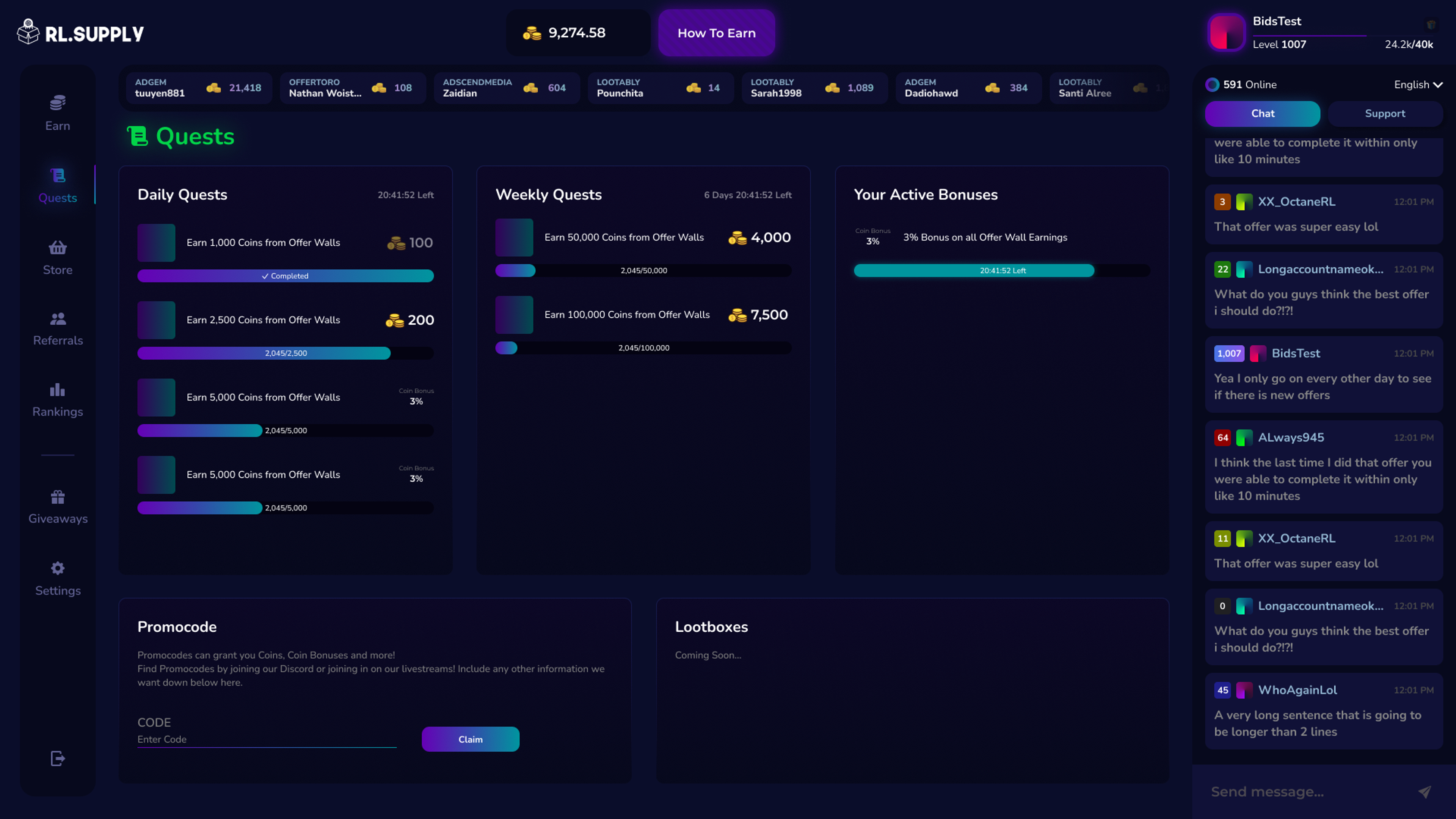1456x819 pixels.
Task: Click the 2,045/2,500 progress bar
Action: [286, 353]
